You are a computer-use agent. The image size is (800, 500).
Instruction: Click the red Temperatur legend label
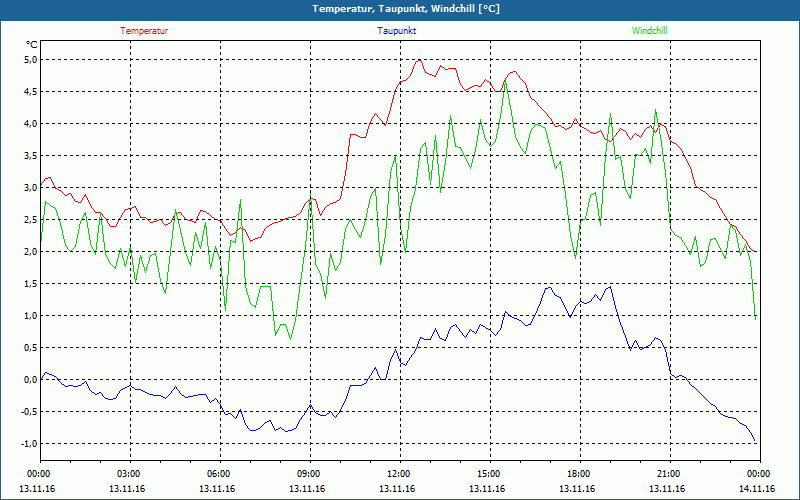[x=144, y=31]
